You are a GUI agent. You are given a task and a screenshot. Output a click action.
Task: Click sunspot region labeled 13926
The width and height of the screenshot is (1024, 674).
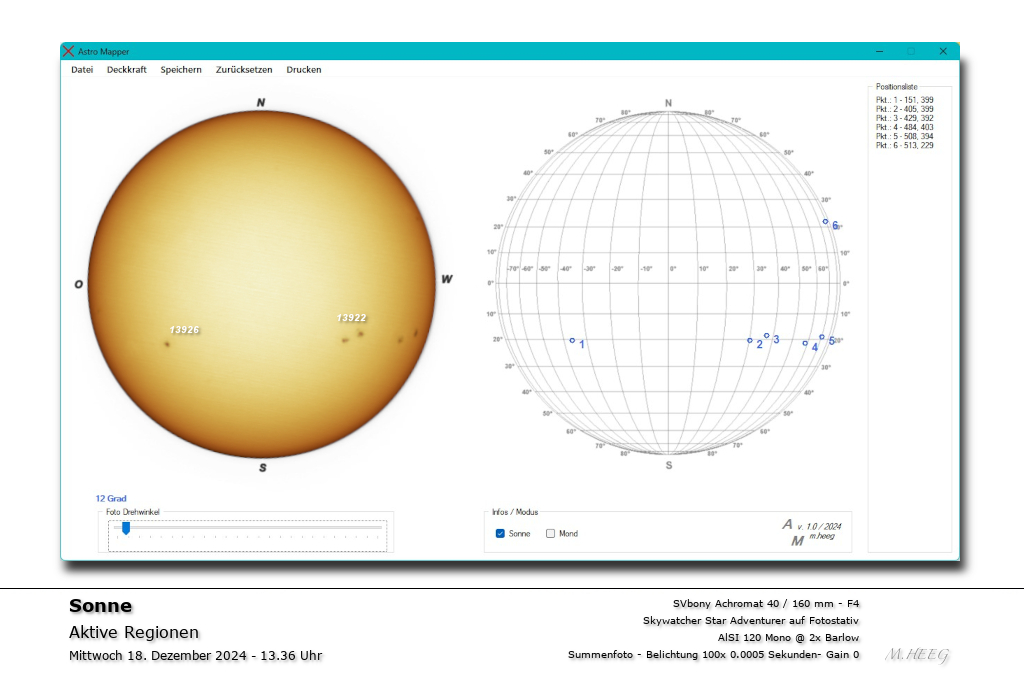click(x=184, y=328)
